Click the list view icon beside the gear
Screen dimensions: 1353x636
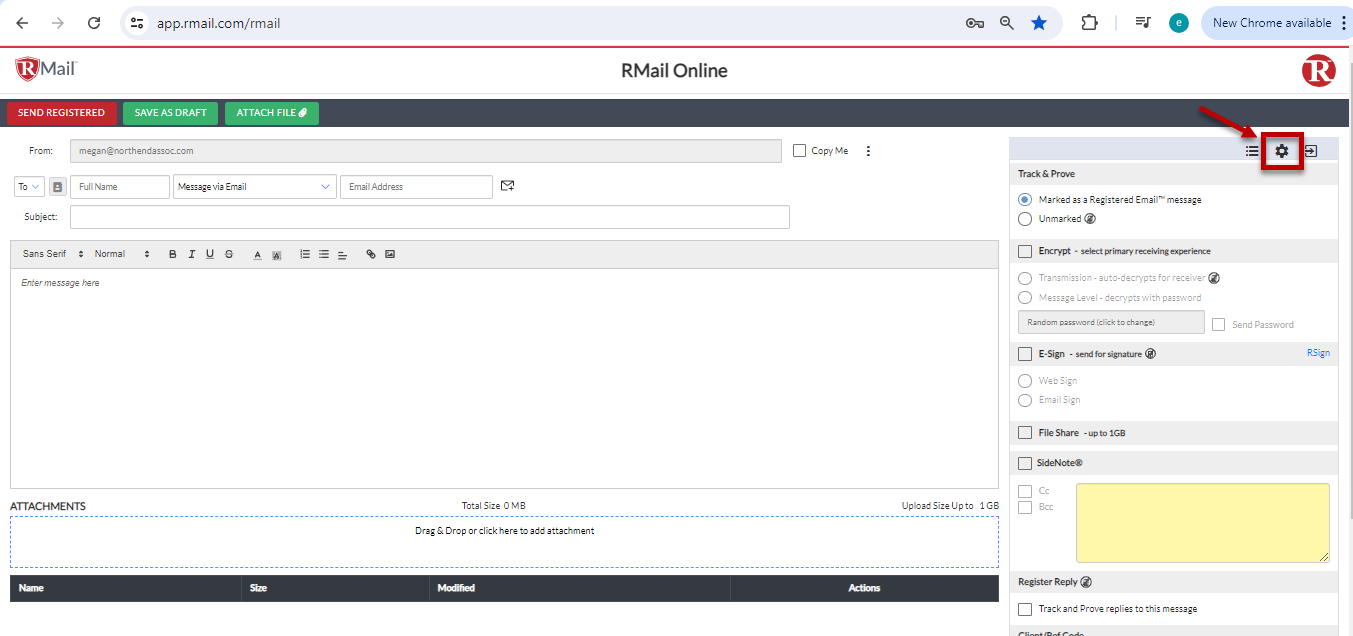1252,150
